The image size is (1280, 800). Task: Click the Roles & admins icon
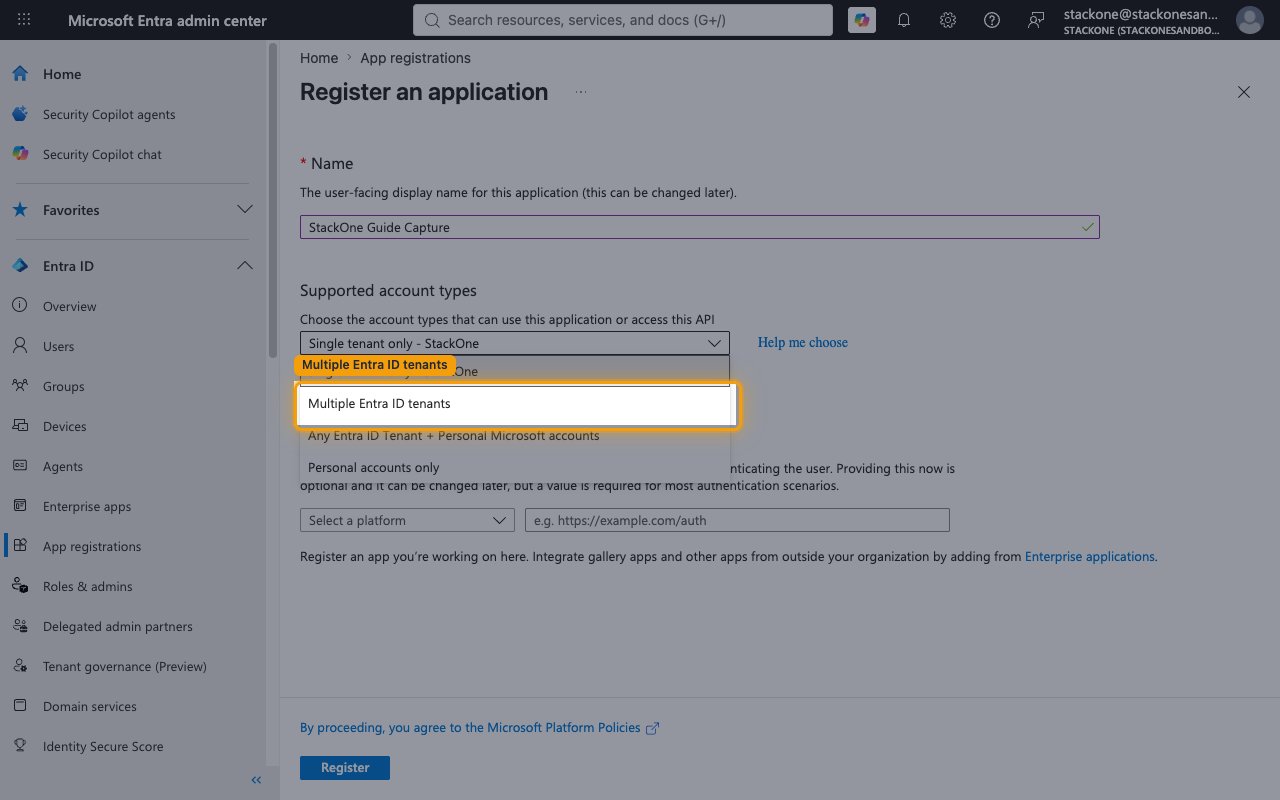click(20, 586)
